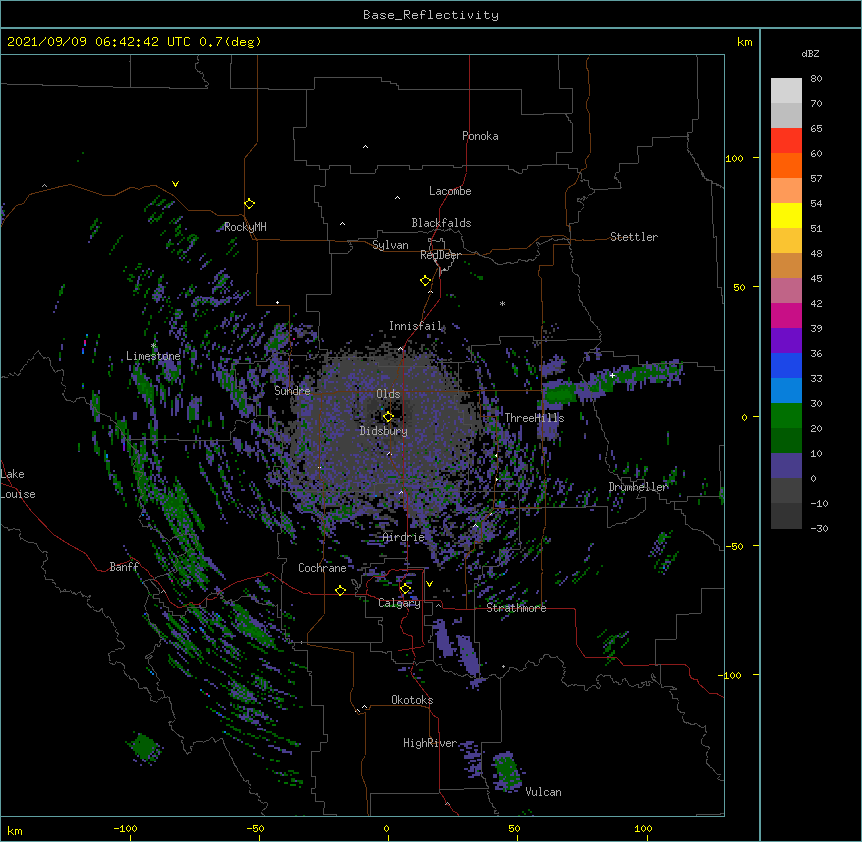The width and height of the screenshot is (862, 842).
Task: Click the white asterisk above Limestone
Action: (153, 346)
